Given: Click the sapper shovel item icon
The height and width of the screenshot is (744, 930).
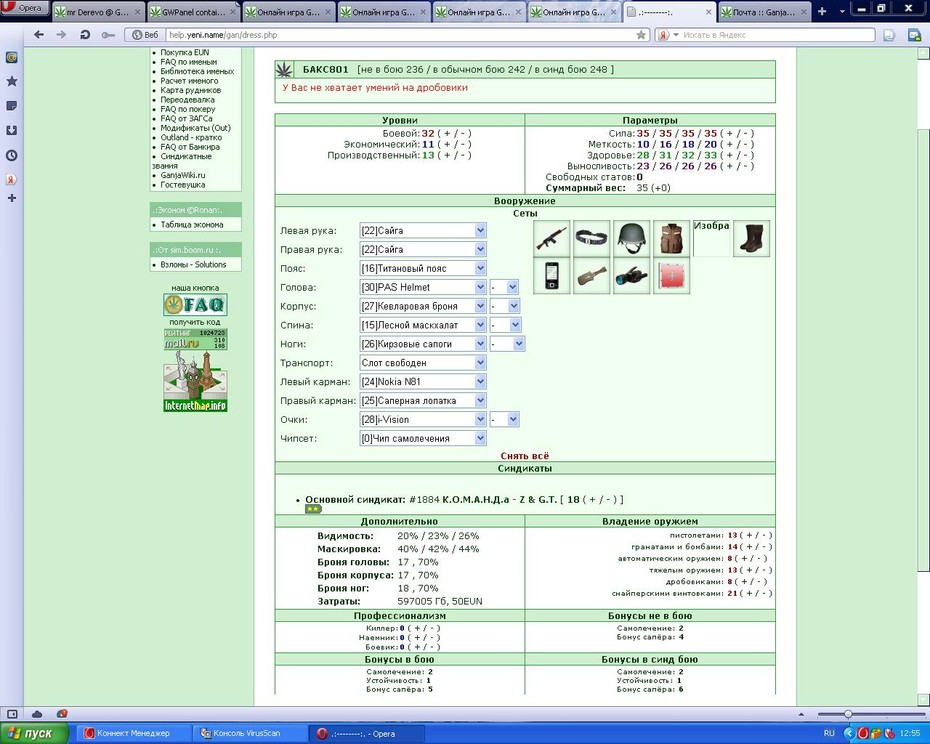Looking at the screenshot, I should pyautogui.click(x=591, y=276).
